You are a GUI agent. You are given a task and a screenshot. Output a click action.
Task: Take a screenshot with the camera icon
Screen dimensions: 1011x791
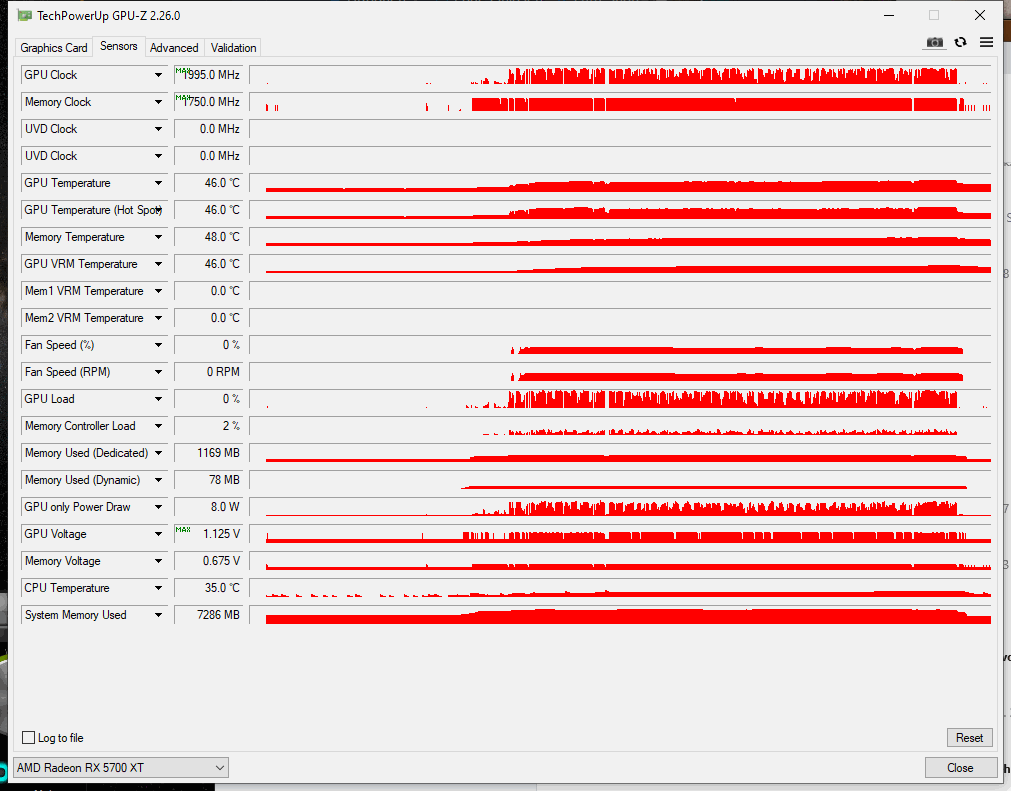934,43
